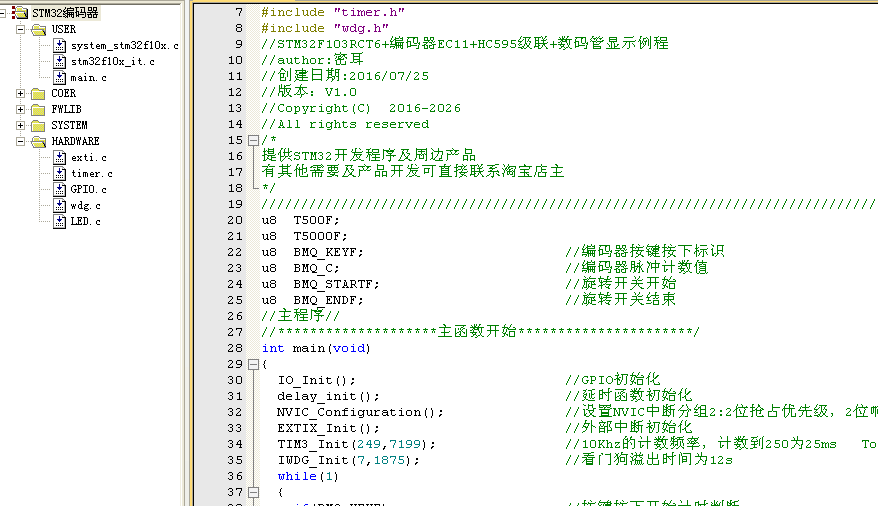Click the GPIO.c file icon
Viewport: 878px width, 506px height.
pyautogui.click(x=60, y=190)
